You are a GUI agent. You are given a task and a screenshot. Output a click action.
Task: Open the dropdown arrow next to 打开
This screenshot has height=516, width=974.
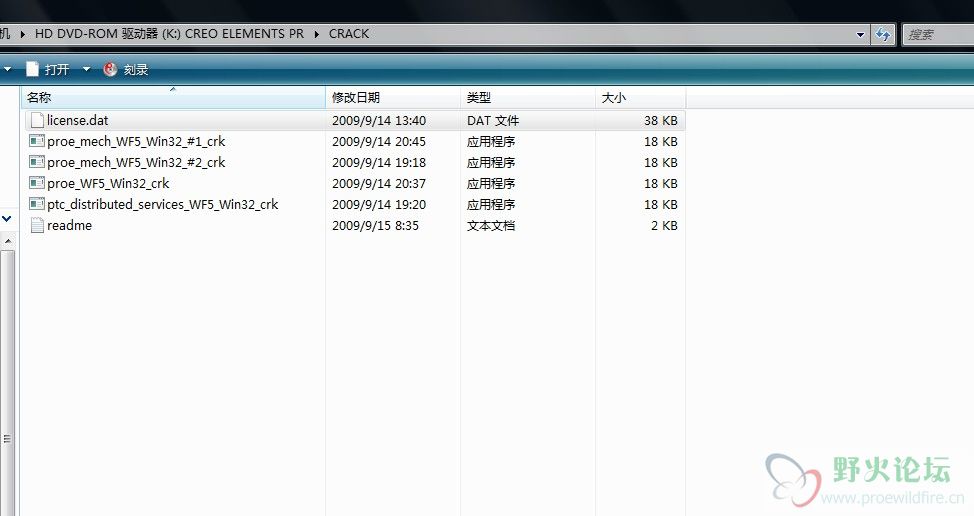[x=86, y=69]
